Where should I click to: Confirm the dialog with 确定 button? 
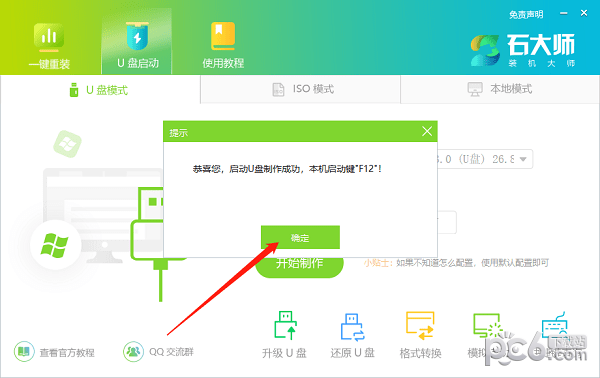pos(300,238)
